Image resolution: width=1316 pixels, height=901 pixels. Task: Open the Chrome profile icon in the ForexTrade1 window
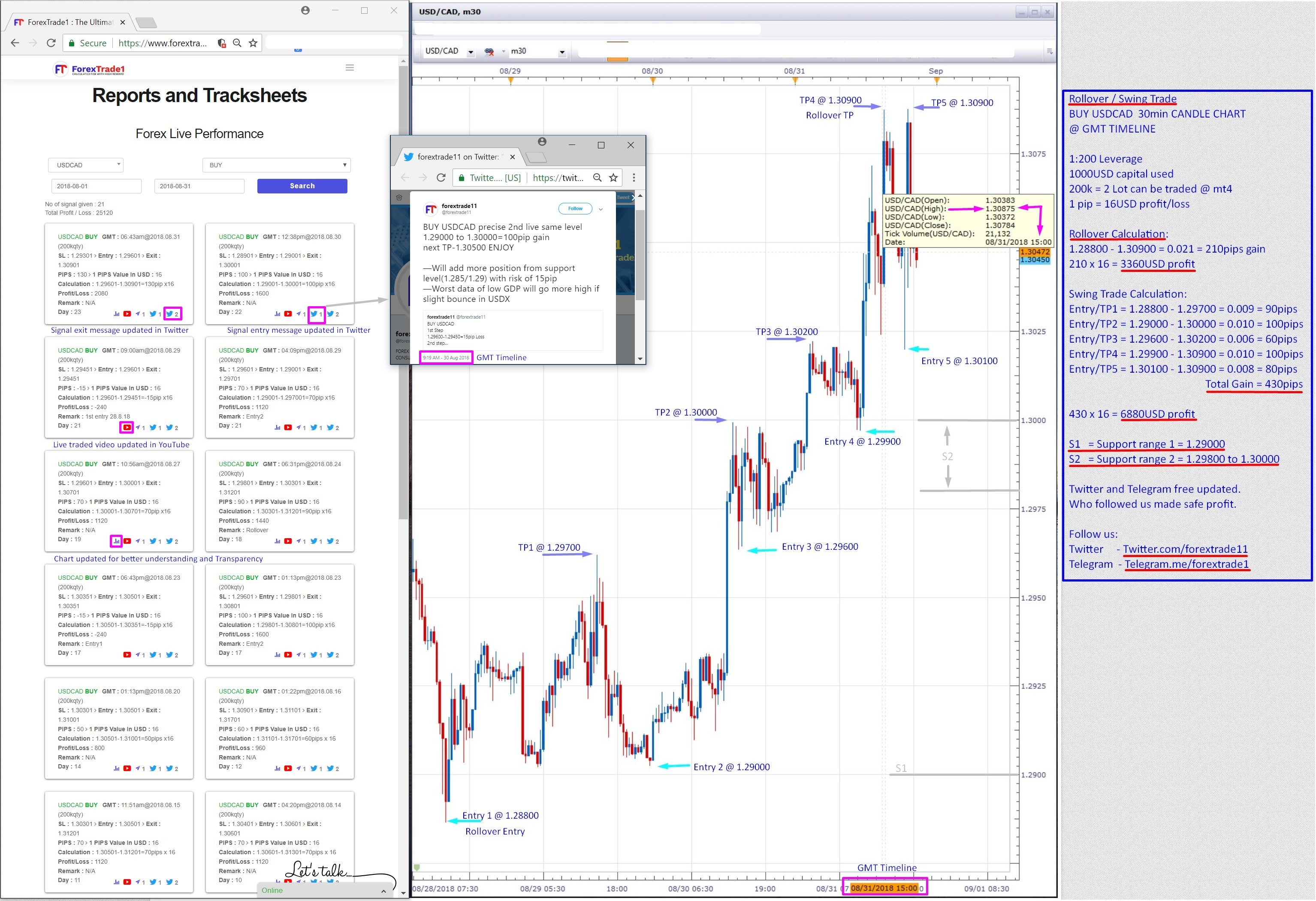click(x=305, y=10)
